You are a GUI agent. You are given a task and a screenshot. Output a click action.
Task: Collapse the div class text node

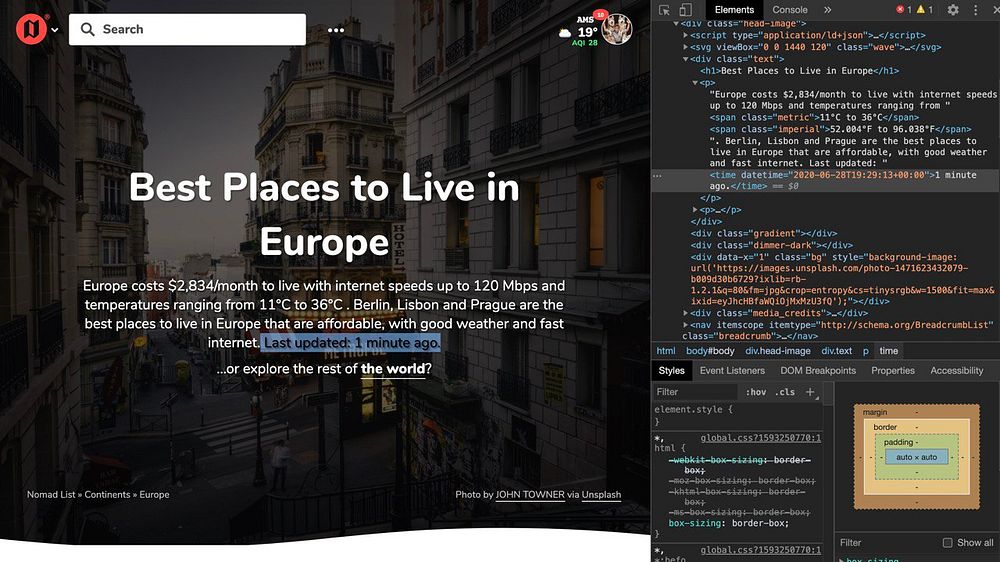pyautogui.click(x=686, y=59)
